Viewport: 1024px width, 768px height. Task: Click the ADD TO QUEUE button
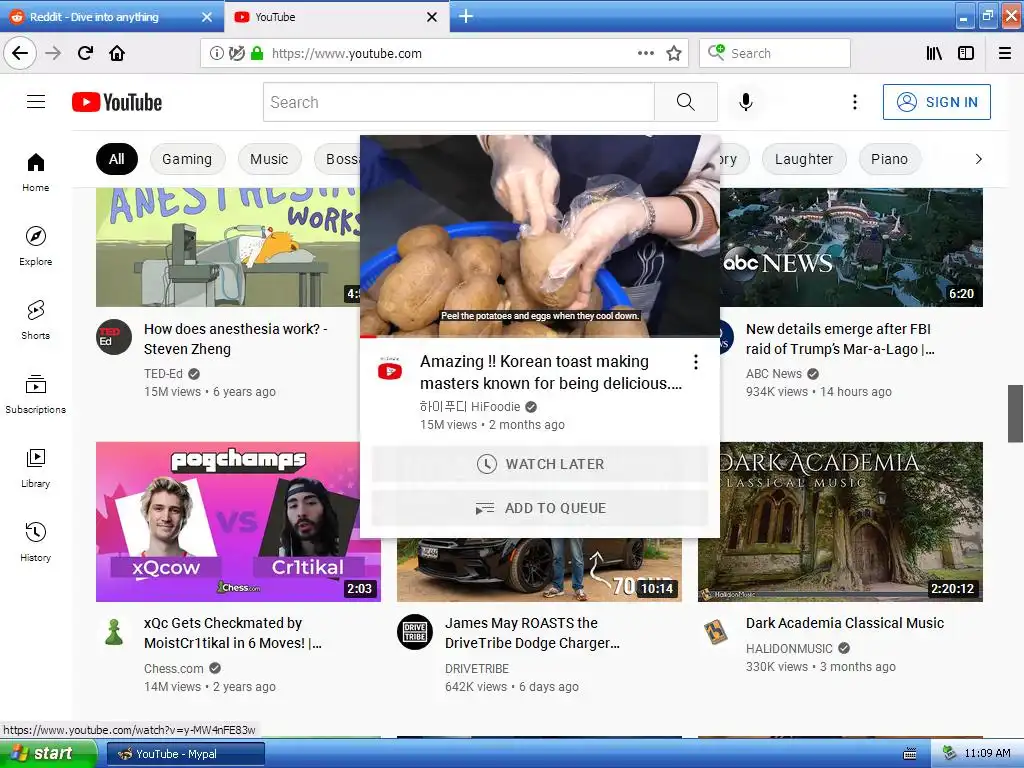tap(540, 508)
